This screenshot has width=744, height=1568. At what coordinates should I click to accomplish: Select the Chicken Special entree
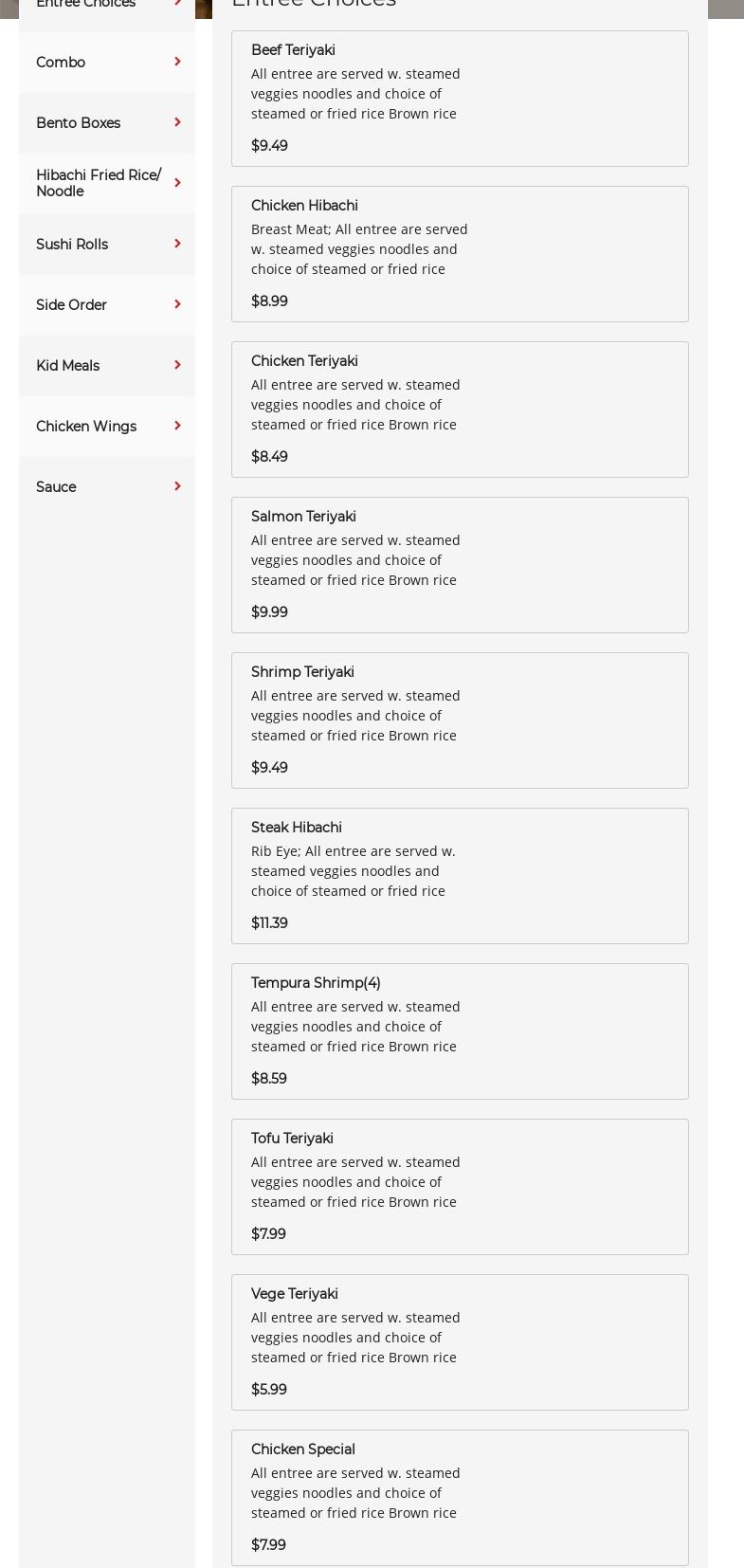[303, 1449]
